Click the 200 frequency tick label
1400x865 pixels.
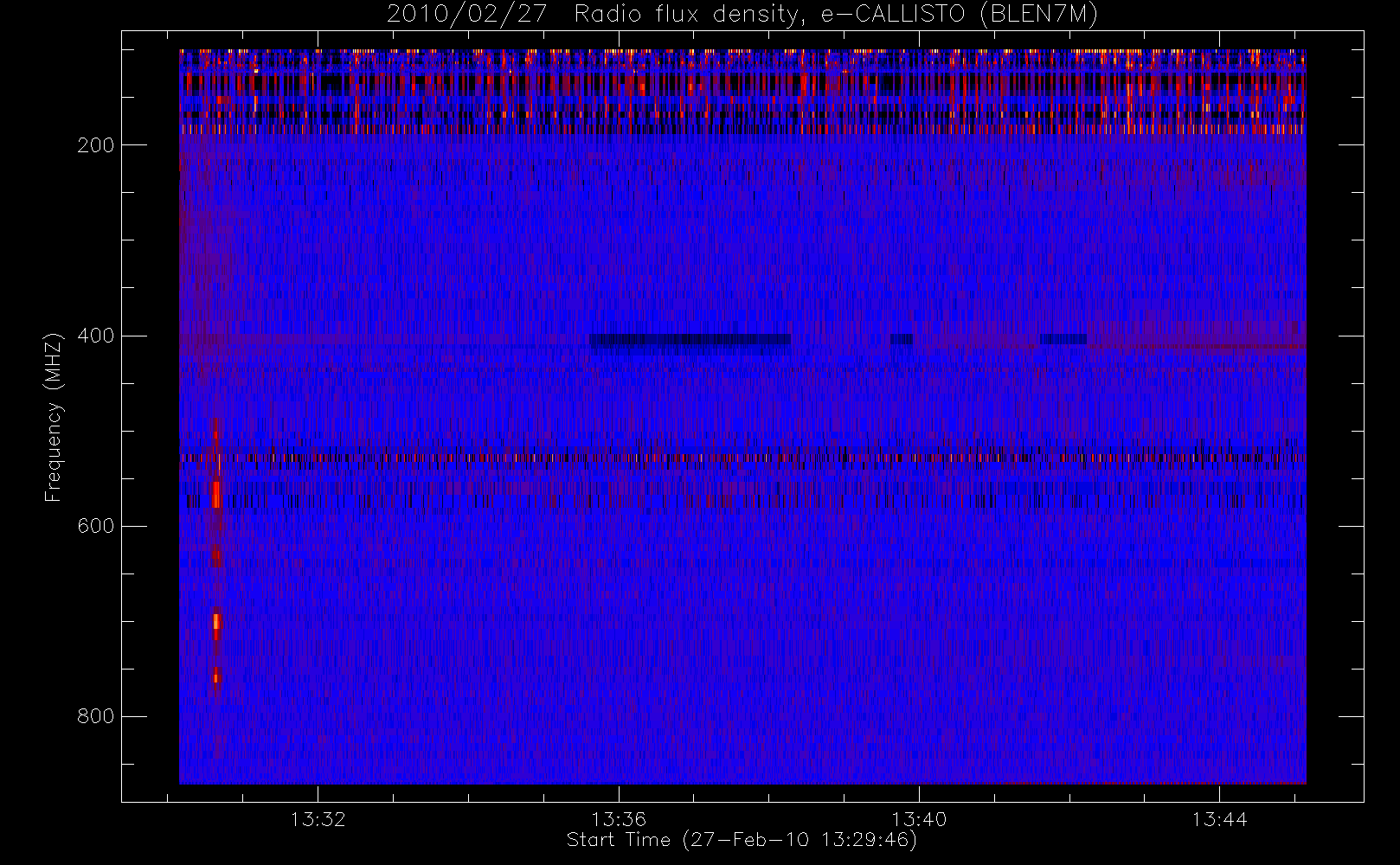[96, 145]
